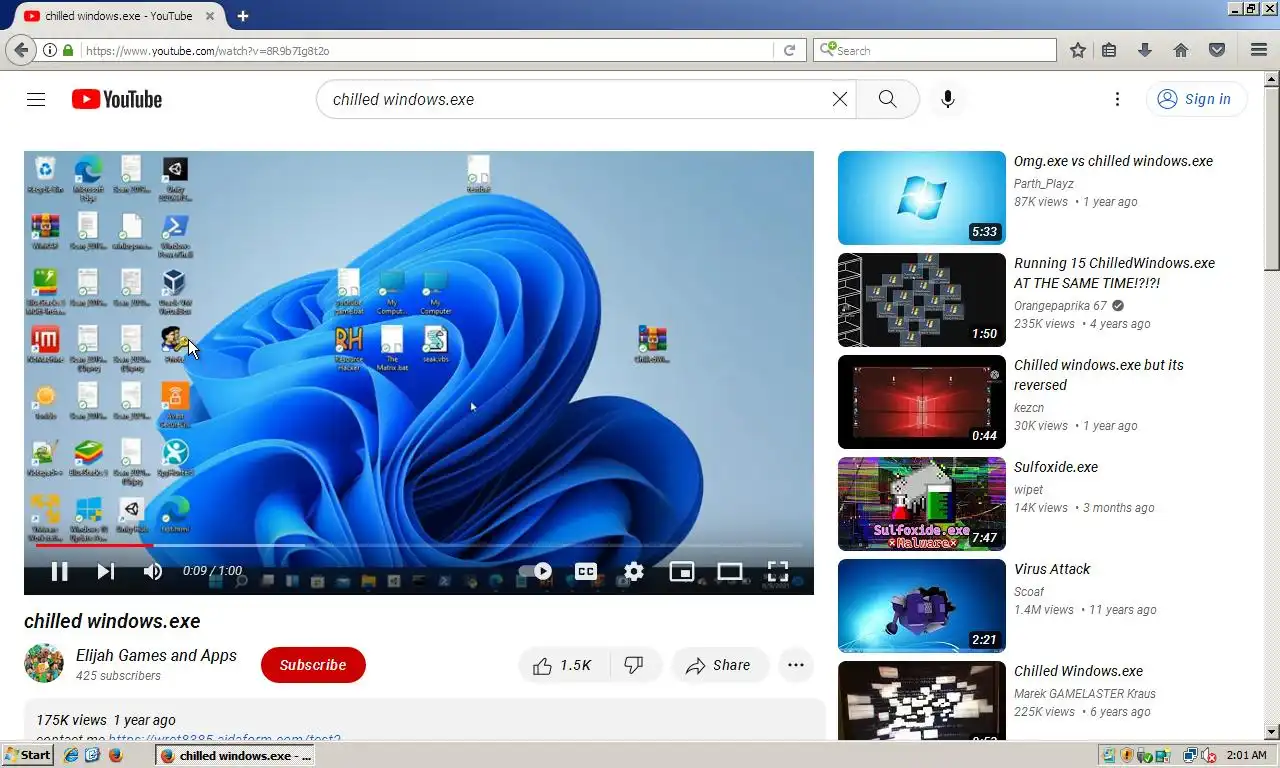Open Running 15 ChilledWindows.exe video title
The image size is (1280, 768).
pyautogui.click(x=1114, y=273)
